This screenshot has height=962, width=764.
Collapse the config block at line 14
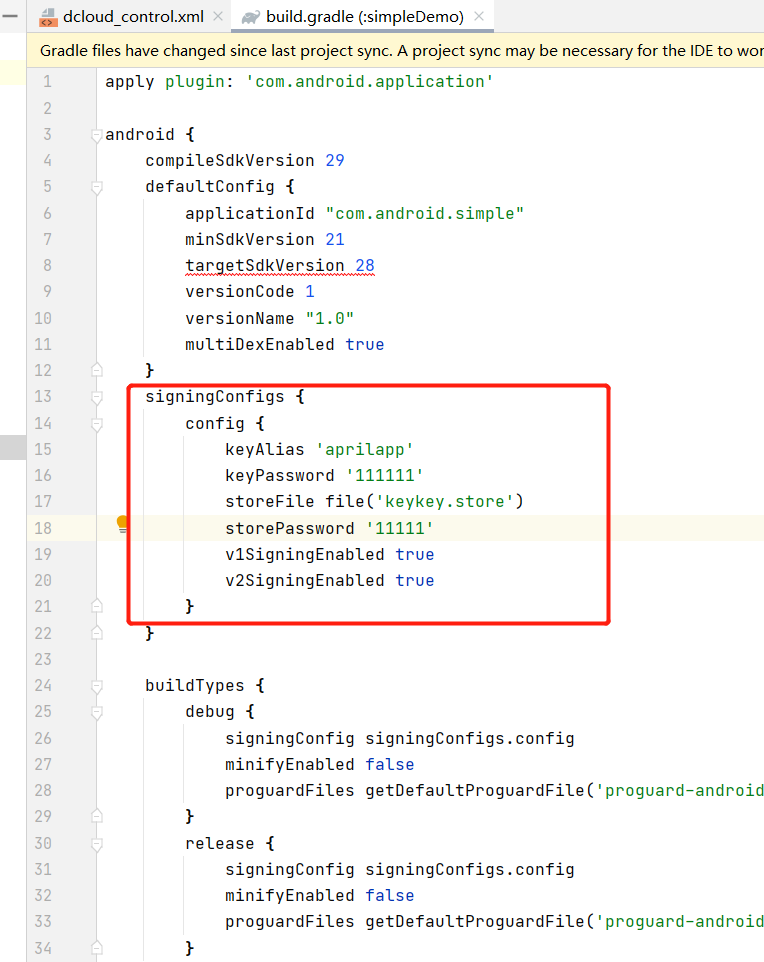(x=96, y=423)
